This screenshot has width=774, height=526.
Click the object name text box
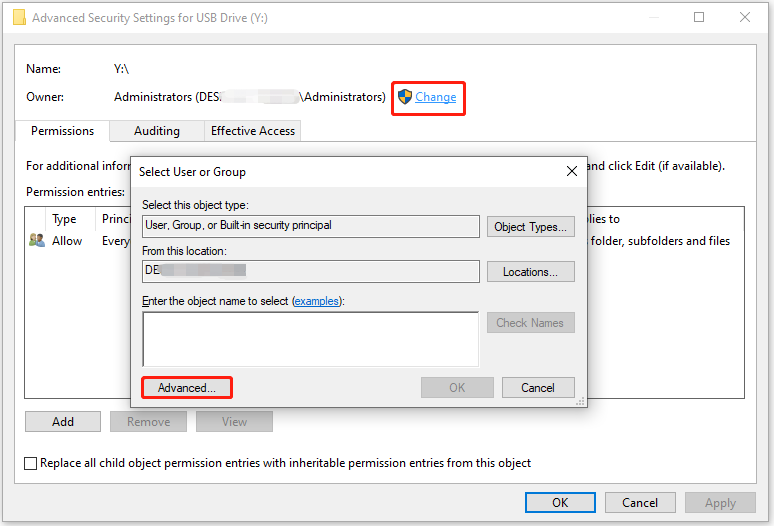pyautogui.click(x=310, y=339)
